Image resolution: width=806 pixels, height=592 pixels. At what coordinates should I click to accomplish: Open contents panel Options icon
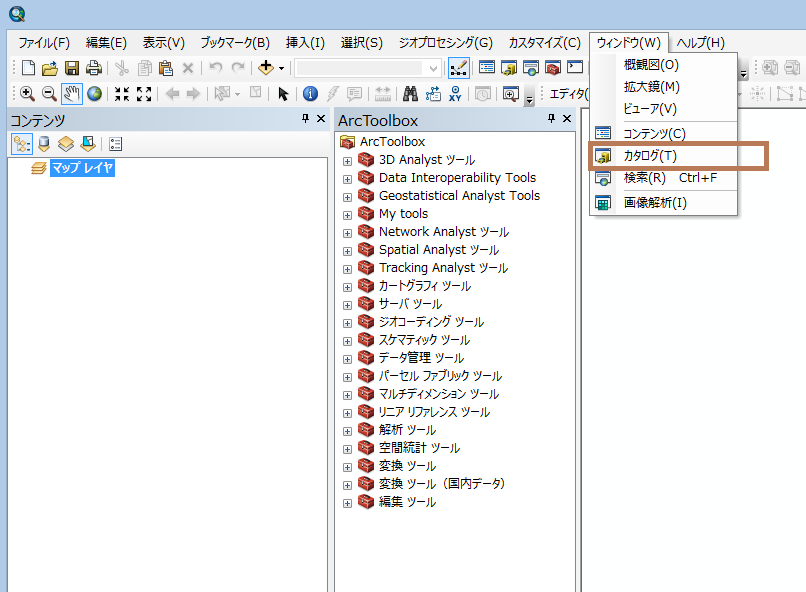116,144
